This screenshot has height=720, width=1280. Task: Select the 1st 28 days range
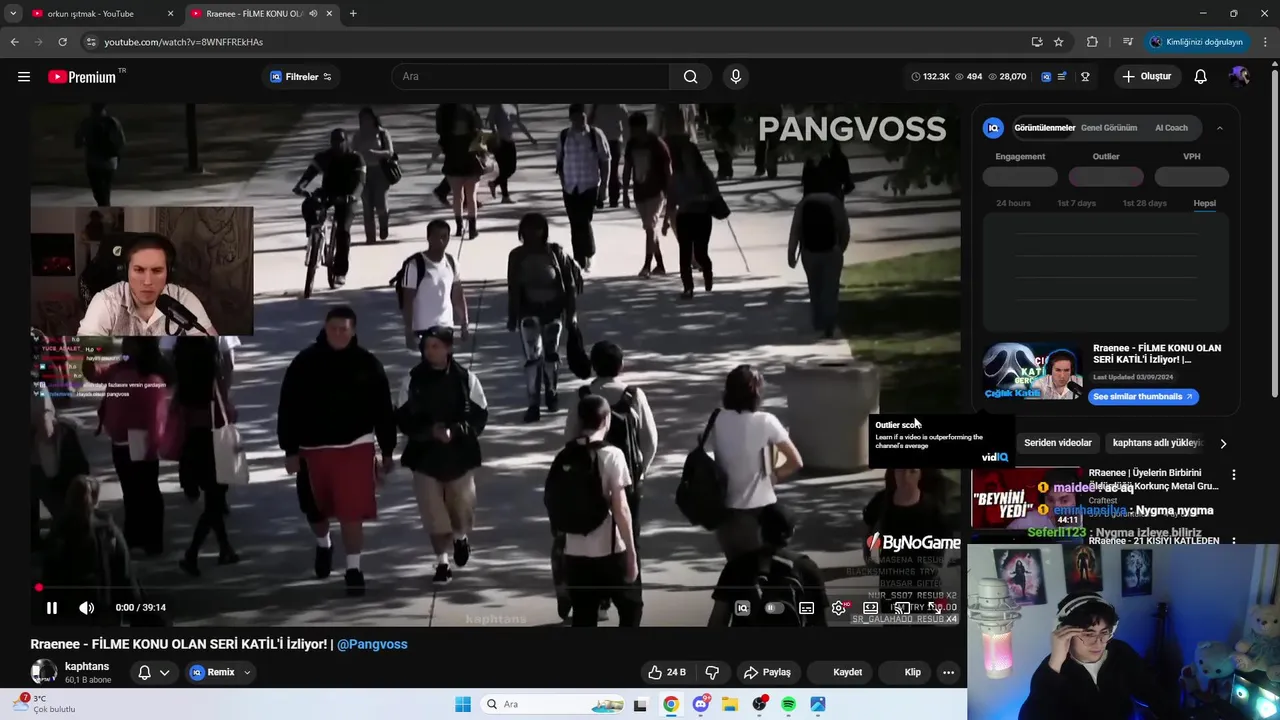pos(1144,203)
